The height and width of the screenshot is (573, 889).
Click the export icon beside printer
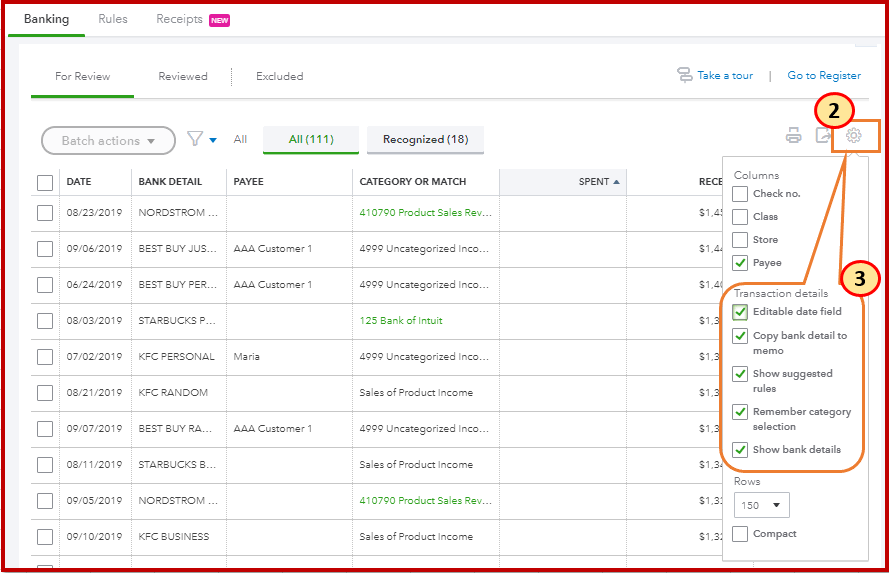click(823, 135)
